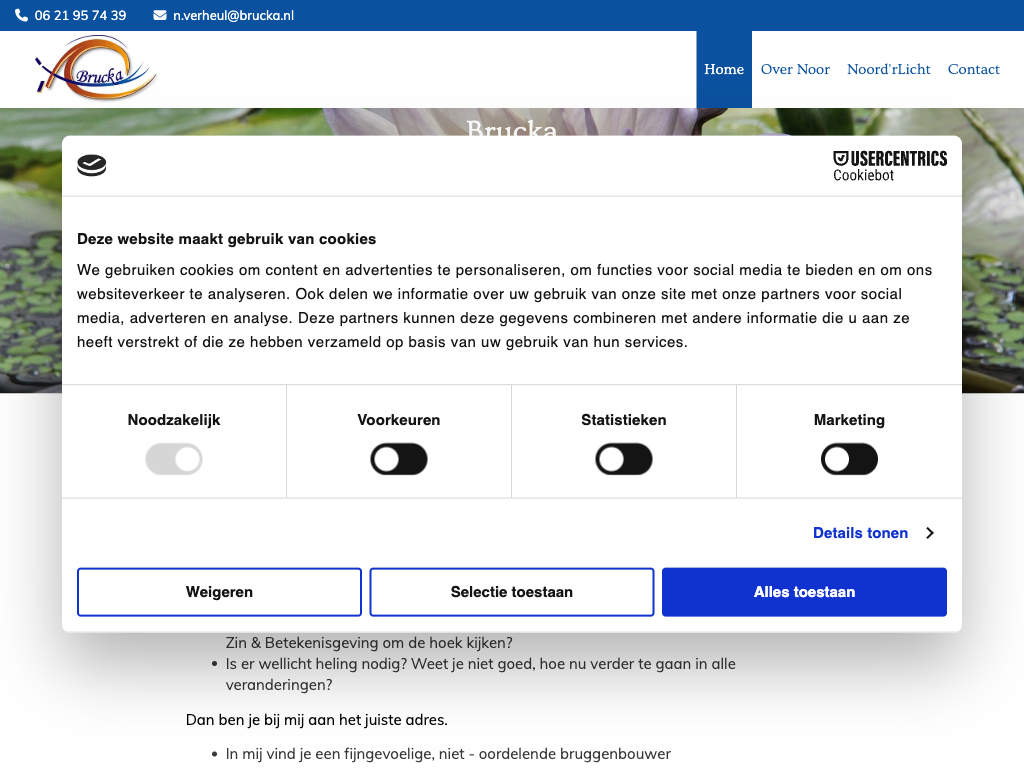The height and width of the screenshot is (768, 1024).
Task: Open the Contact page
Action: 973,69
